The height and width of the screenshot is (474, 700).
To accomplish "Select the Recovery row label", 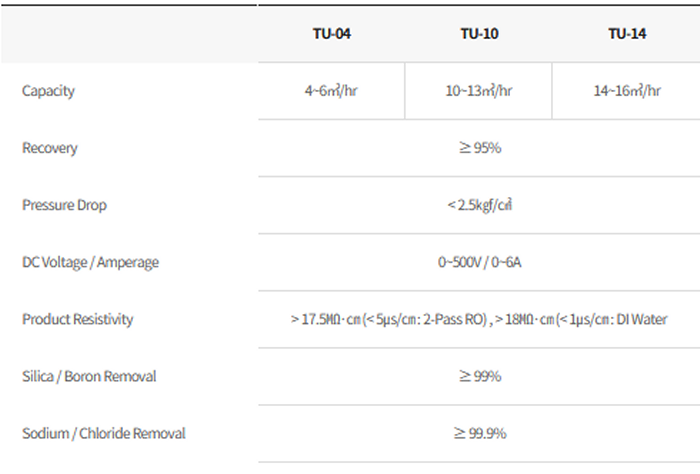I will click(x=49, y=148).
